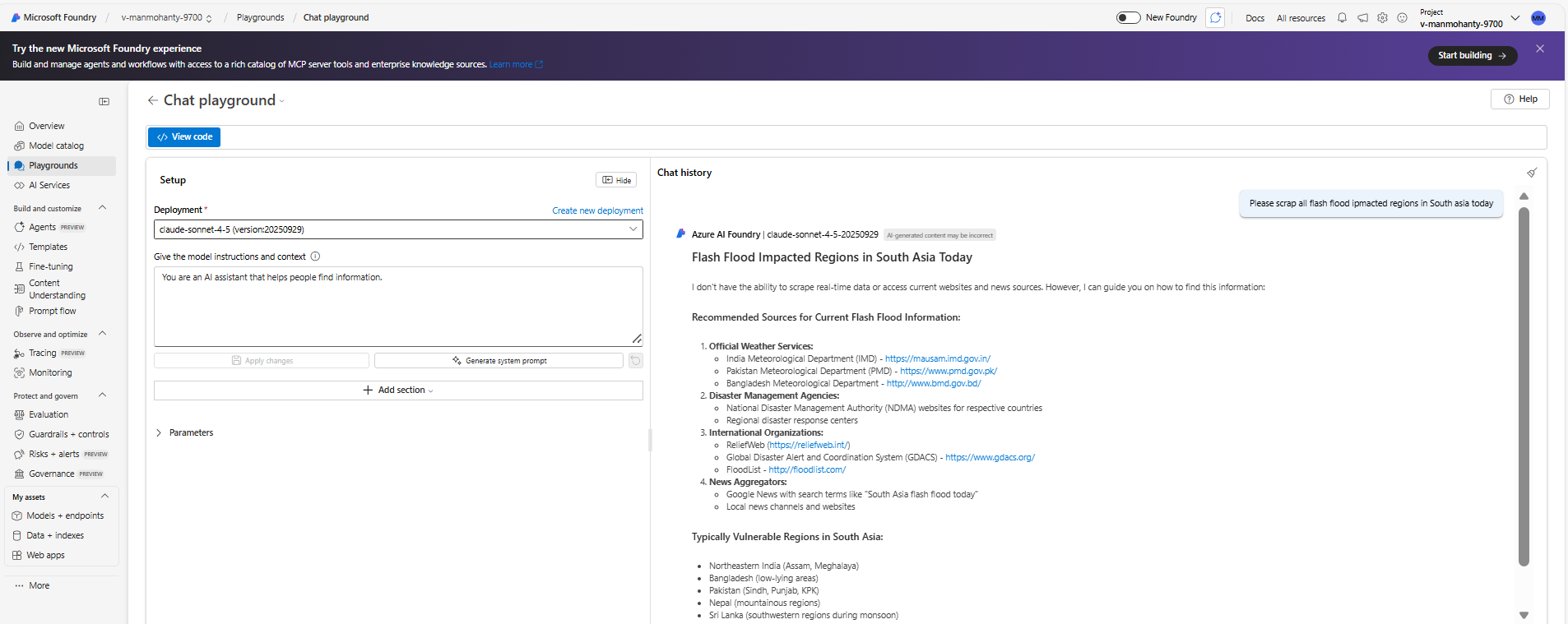1568x624 pixels.
Task: Collapse the Observe and optimize section
Action: (102, 334)
